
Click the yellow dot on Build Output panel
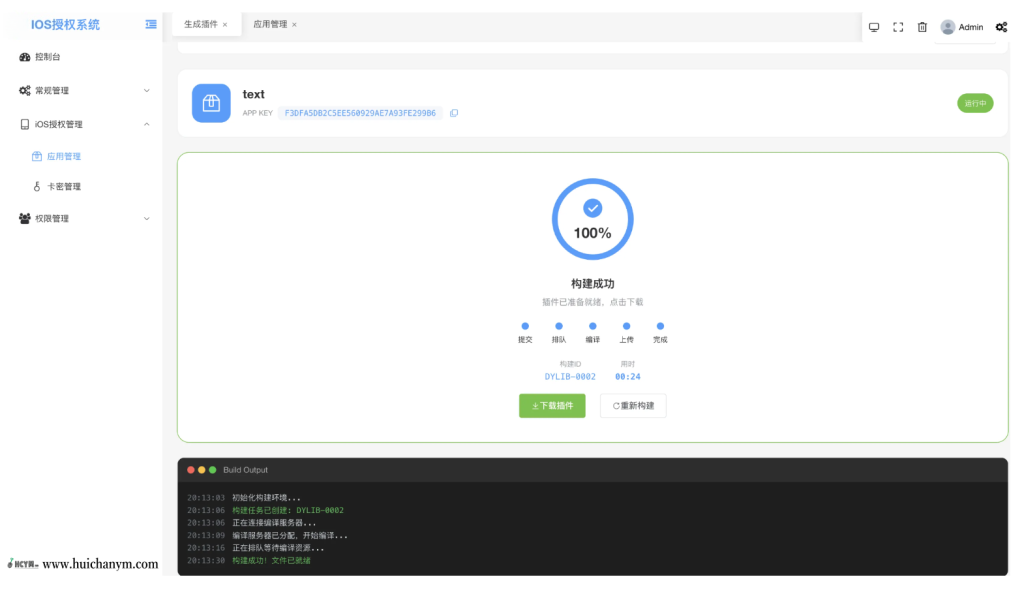tap(201, 469)
